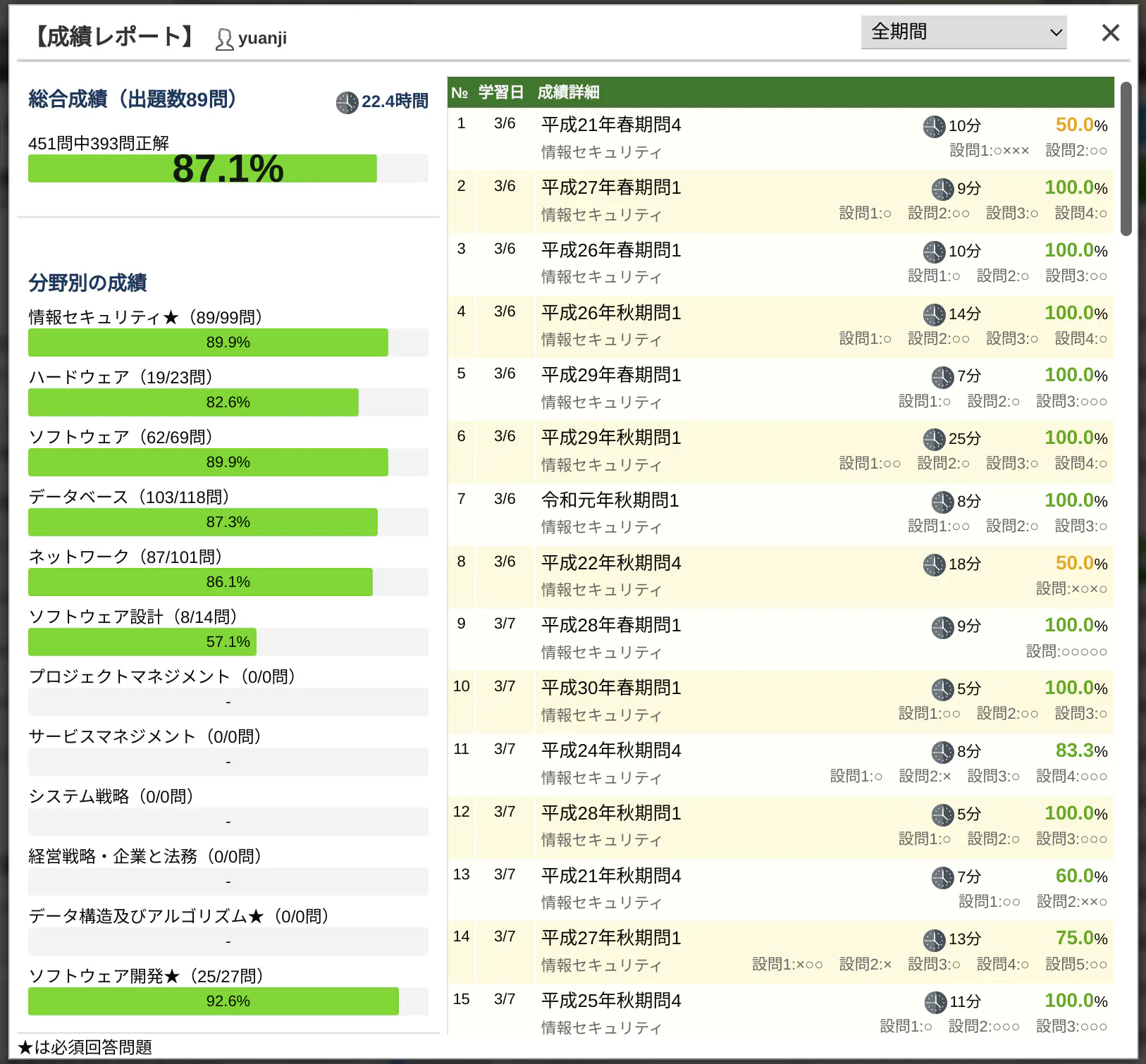Viewport: 1146px width, 1064px height.
Task: Click the chevron arrow of the period selector
Action: [x=1055, y=32]
